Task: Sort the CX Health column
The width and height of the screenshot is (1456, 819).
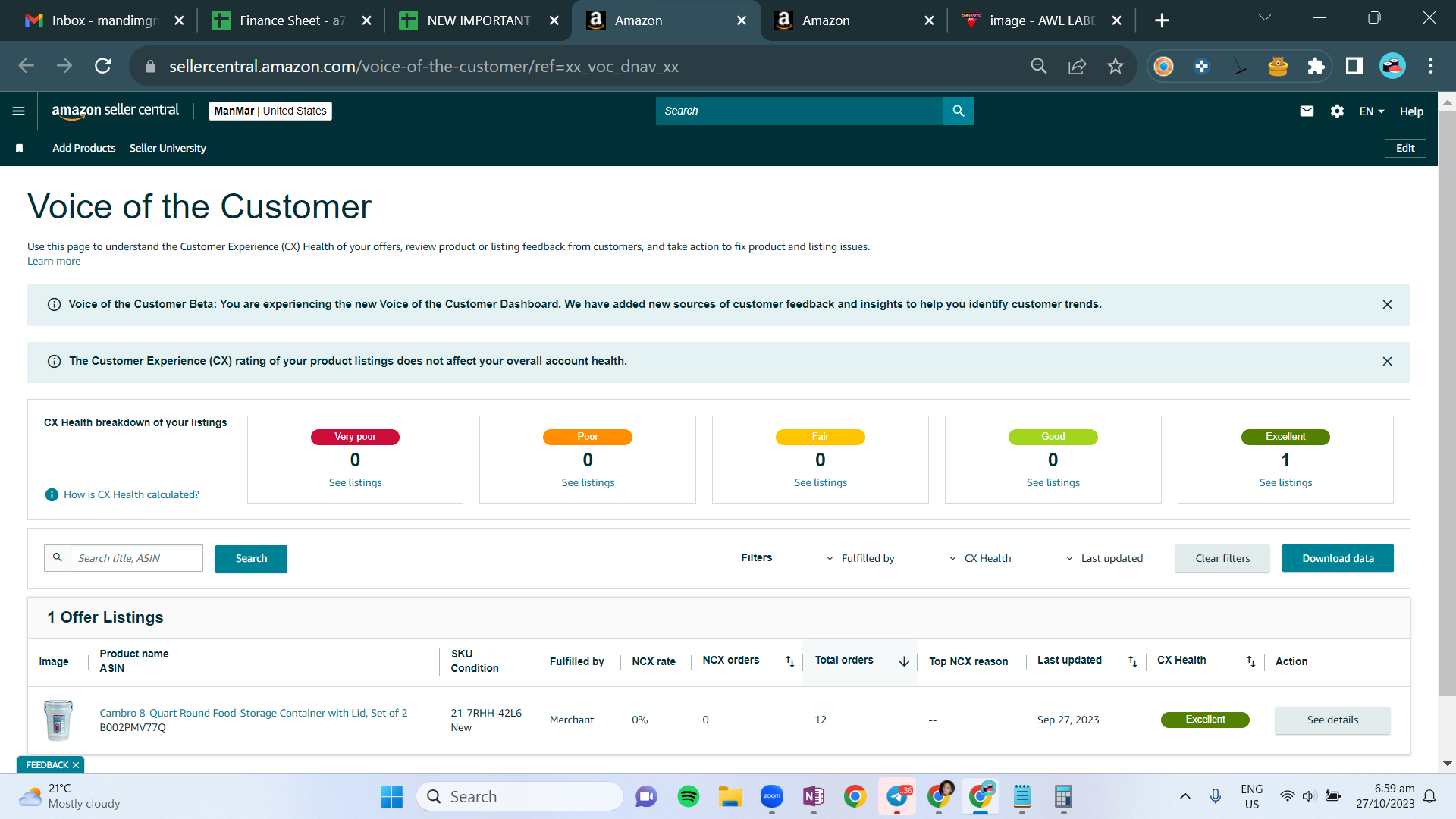Action: point(1250,661)
